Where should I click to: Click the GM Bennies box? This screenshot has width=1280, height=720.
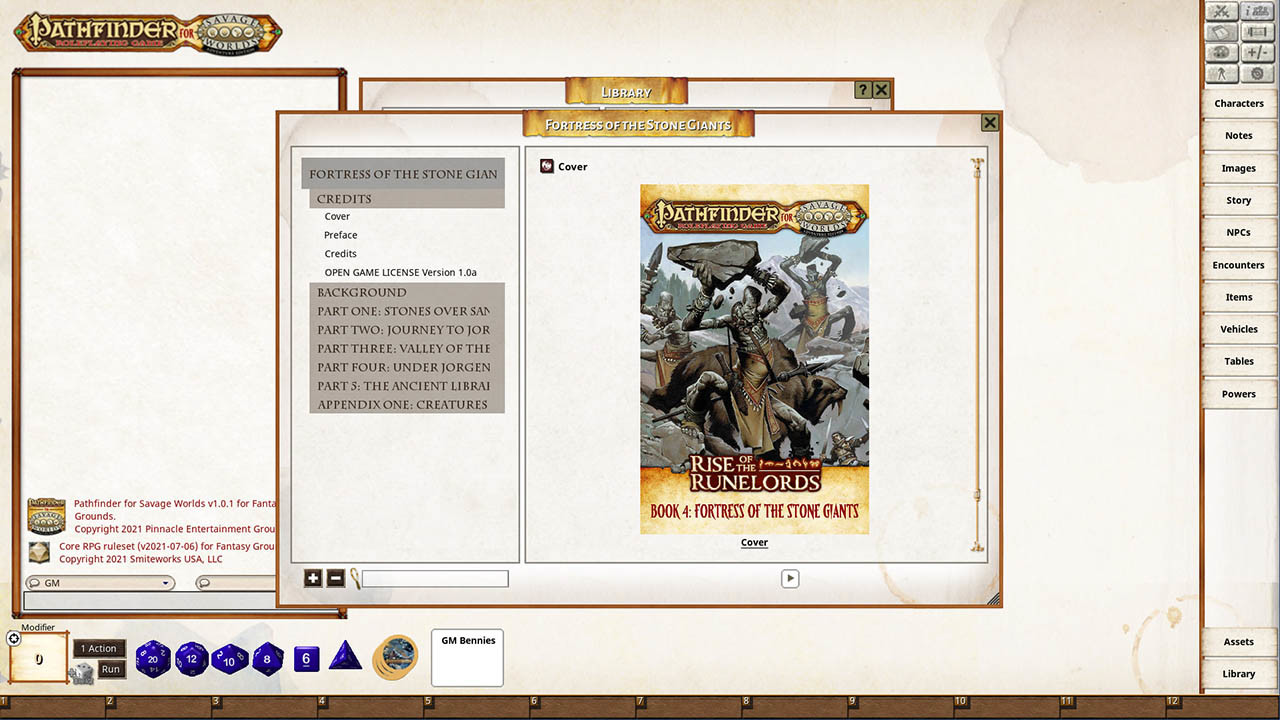tap(467, 657)
